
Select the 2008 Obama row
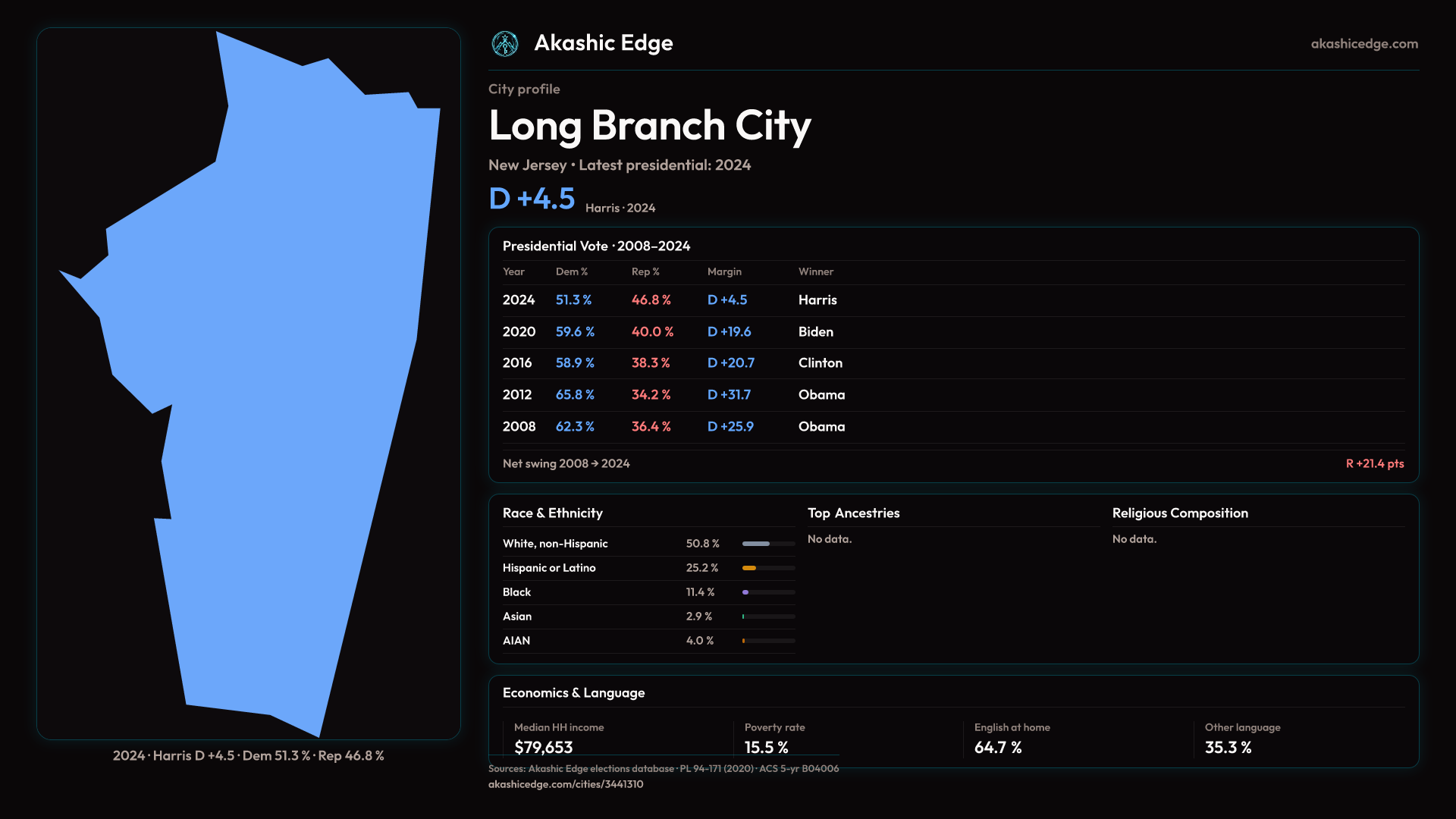point(821,427)
